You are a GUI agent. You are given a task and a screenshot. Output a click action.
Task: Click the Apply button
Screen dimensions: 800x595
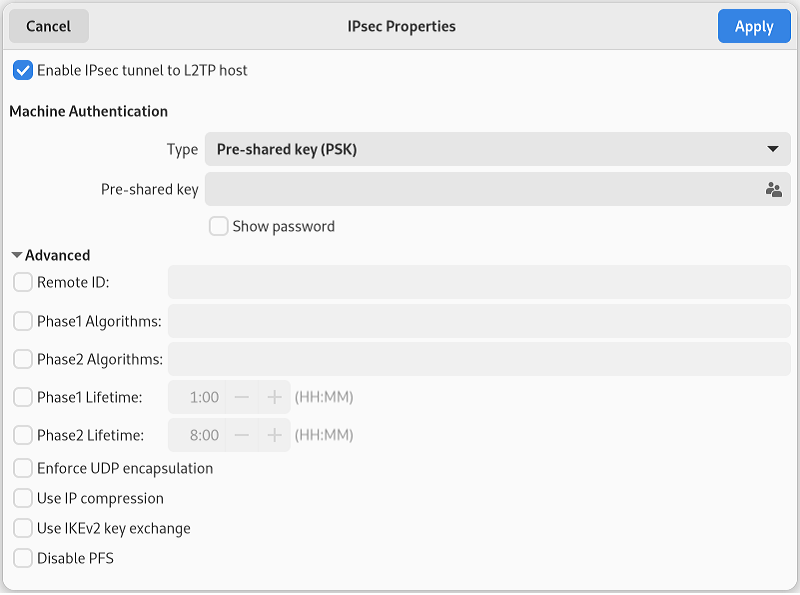pyautogui.click(x=754, y=26)
